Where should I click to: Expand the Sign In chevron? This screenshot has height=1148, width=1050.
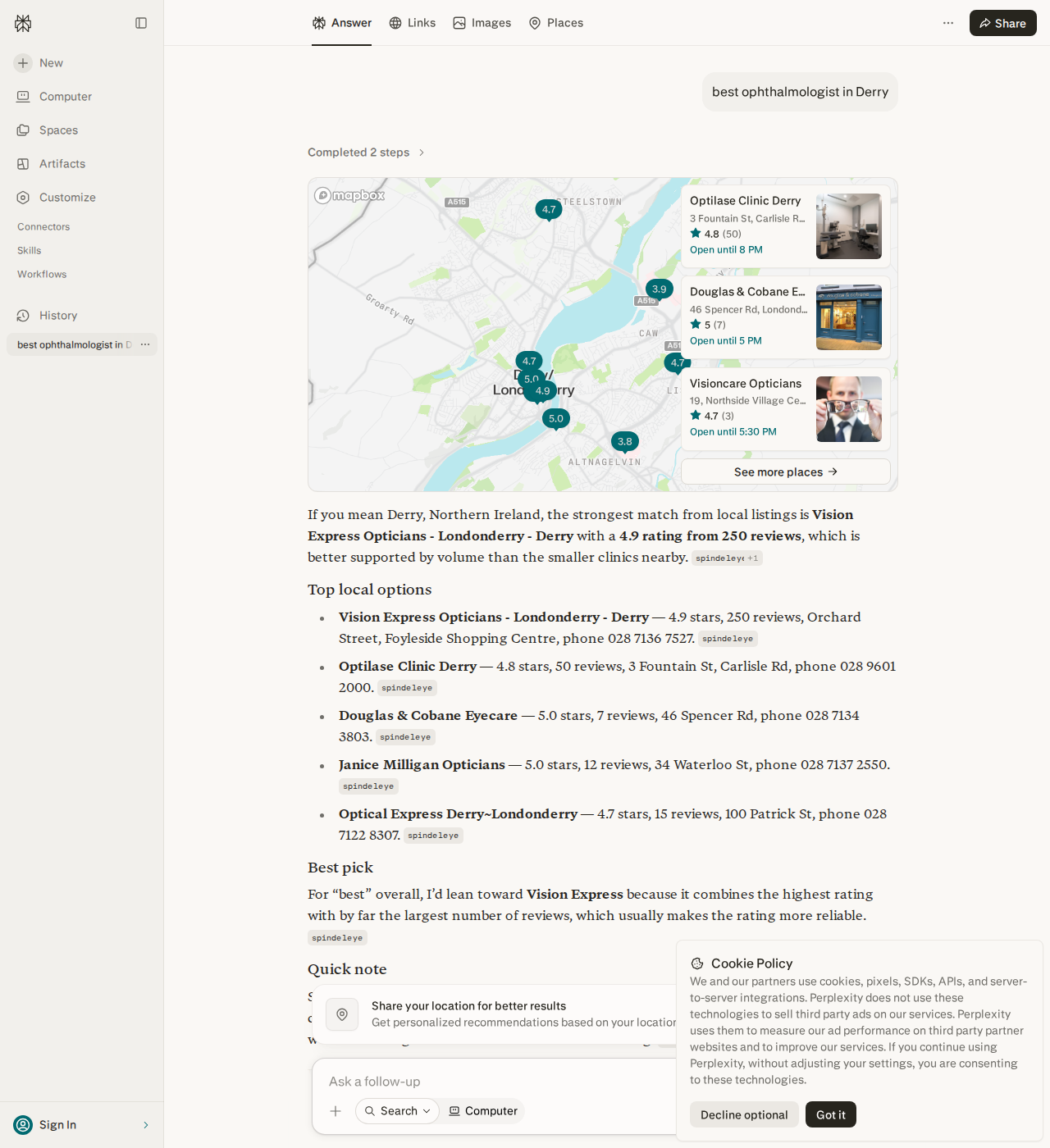coord(146,1125)
